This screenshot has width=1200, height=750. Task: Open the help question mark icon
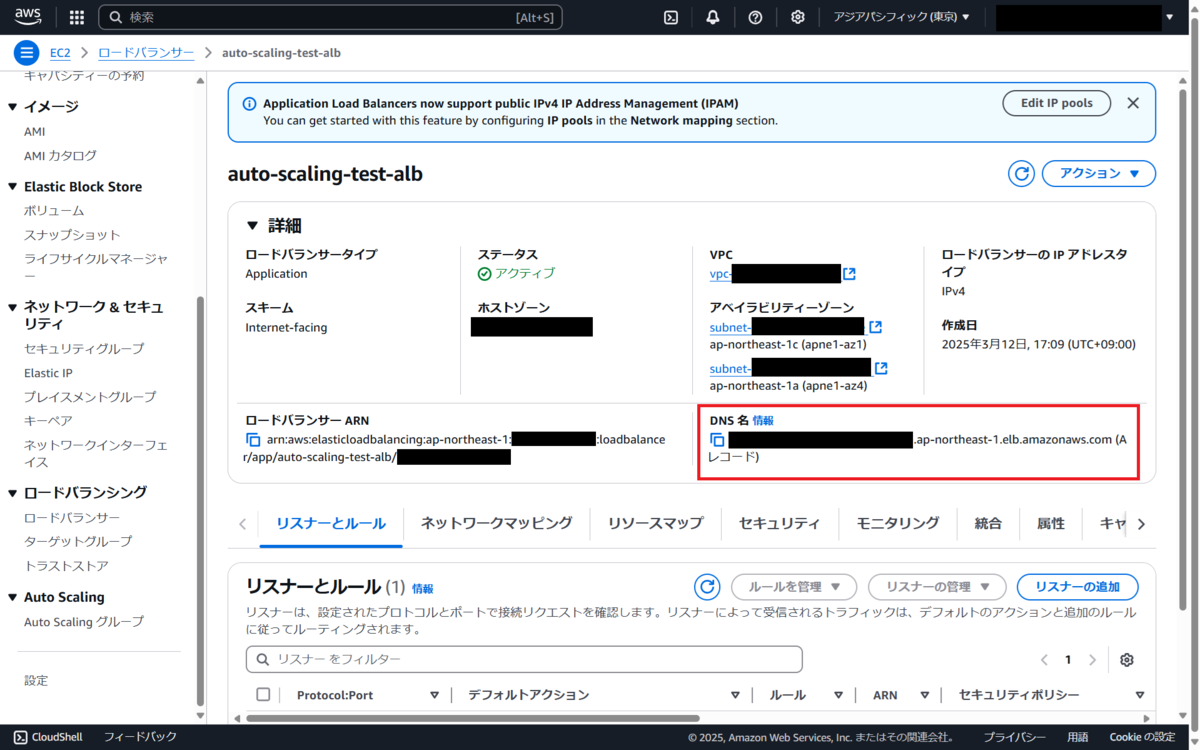click(x=755, y=17)
